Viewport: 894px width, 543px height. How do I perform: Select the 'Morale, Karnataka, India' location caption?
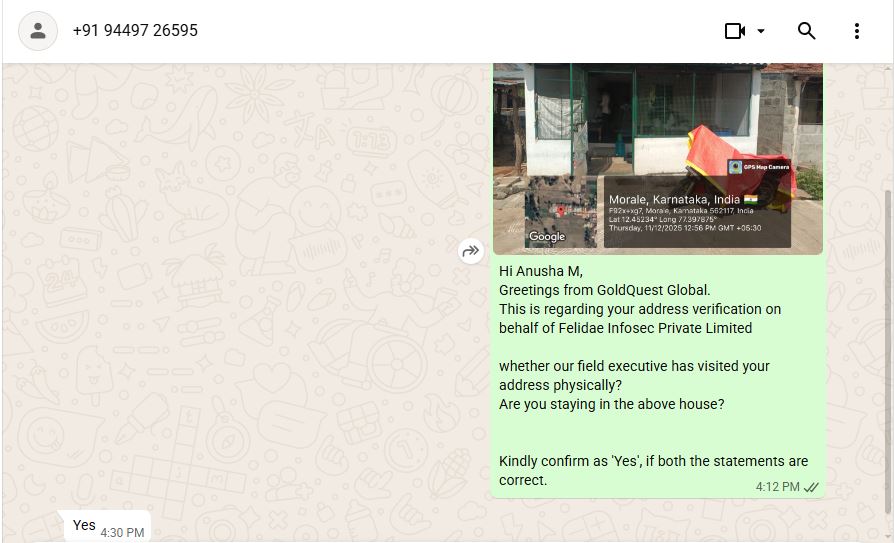(x=674, y=200)
